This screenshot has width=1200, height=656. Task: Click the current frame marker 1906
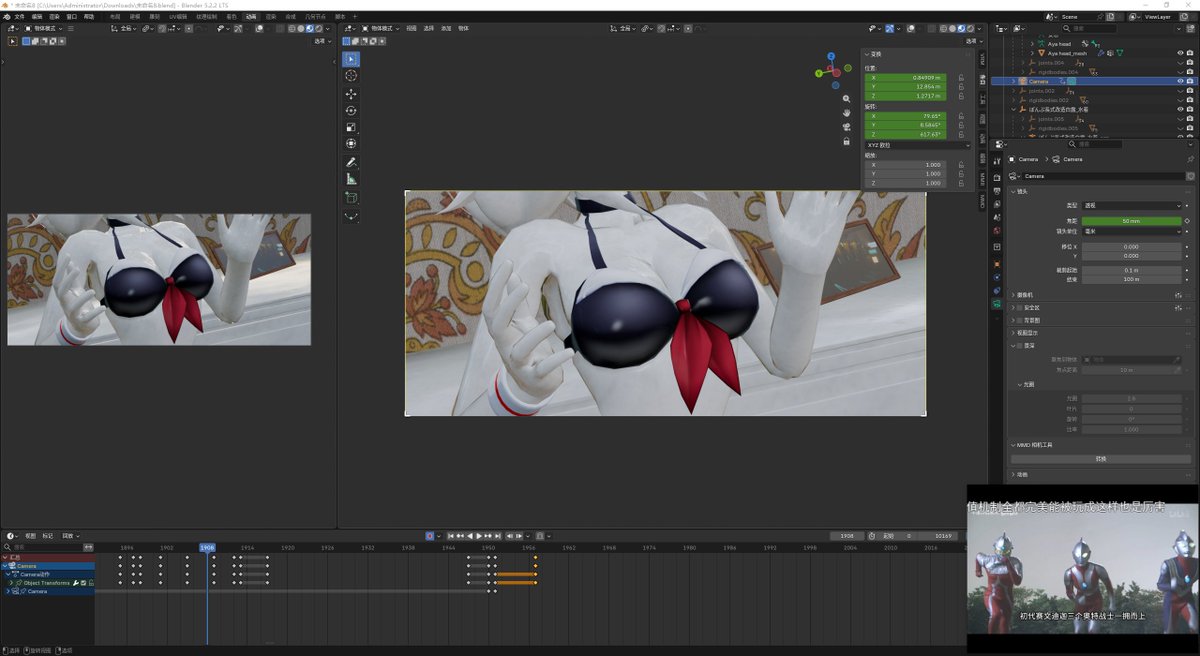coord(207,548)
